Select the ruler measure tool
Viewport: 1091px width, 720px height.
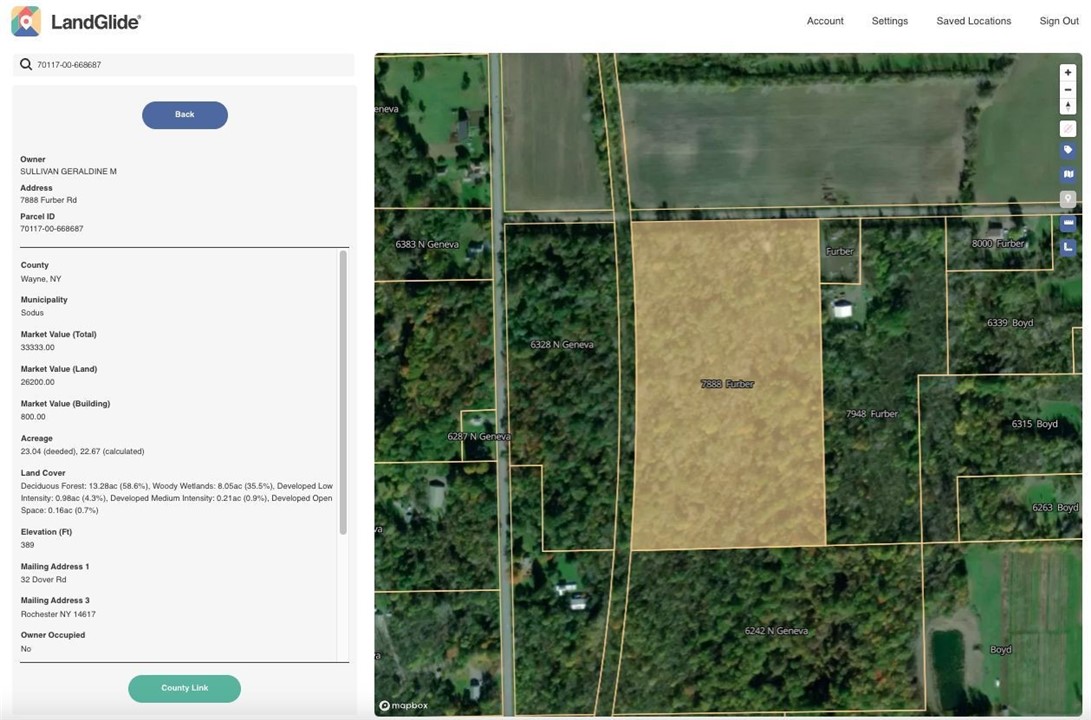point(1067,222)
